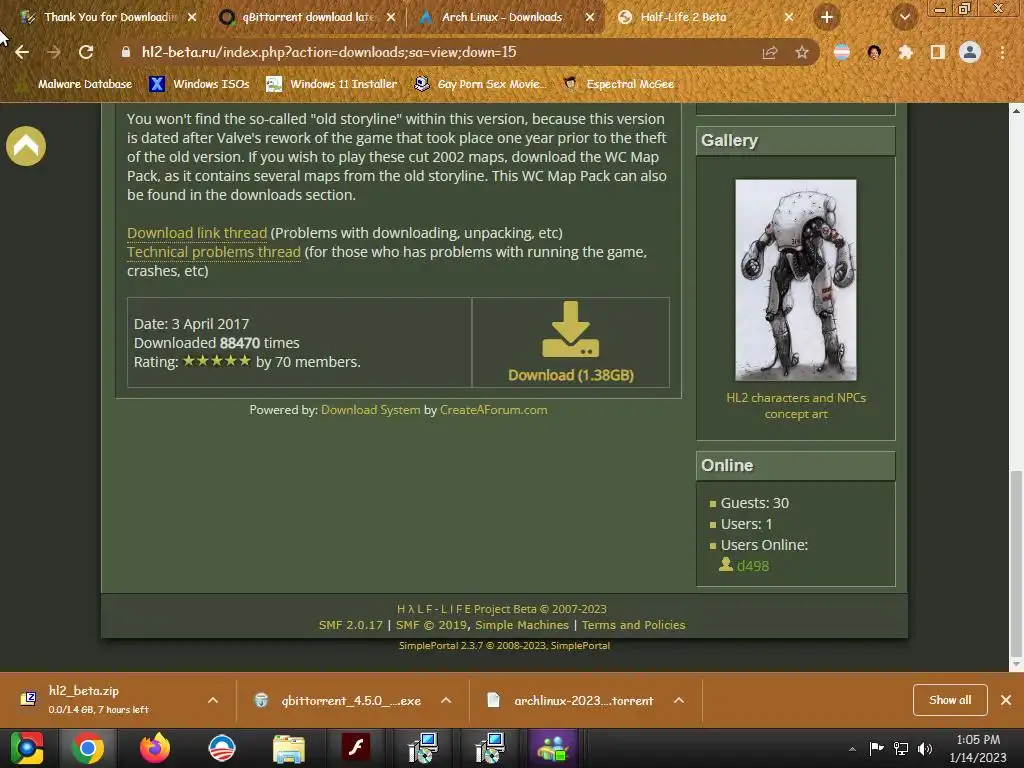1024x768 pixels.
Task: Click the round avatar extension icon
Action: pyautogui.click(x=874, y=52)
